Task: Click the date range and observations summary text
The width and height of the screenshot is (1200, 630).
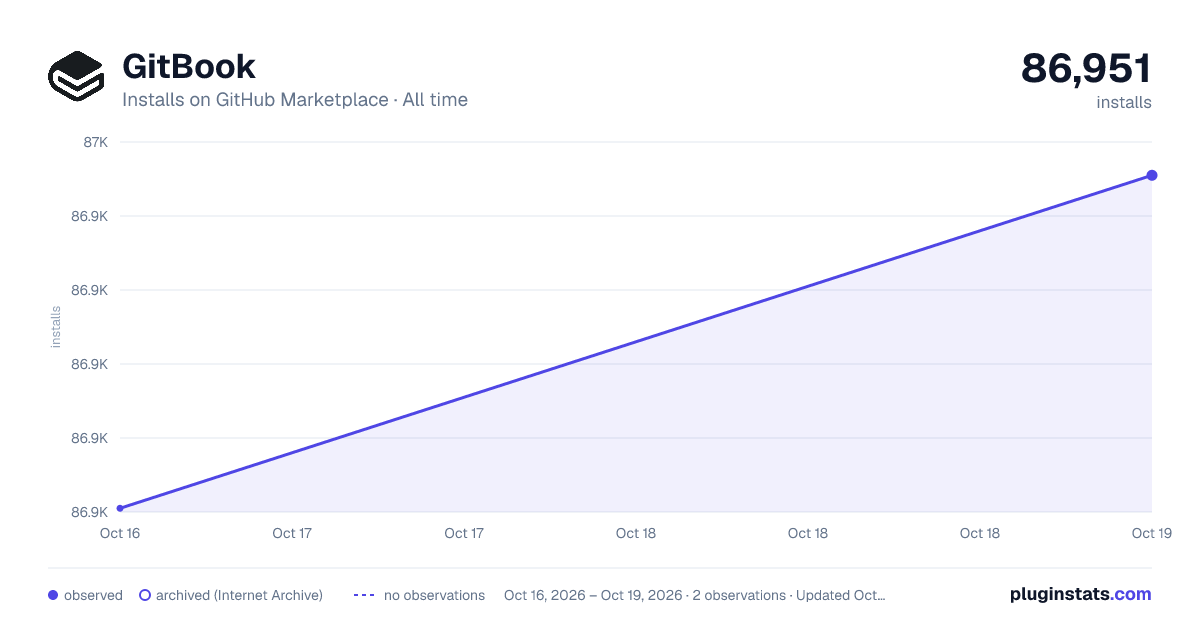Action: [x=695, y=595]
